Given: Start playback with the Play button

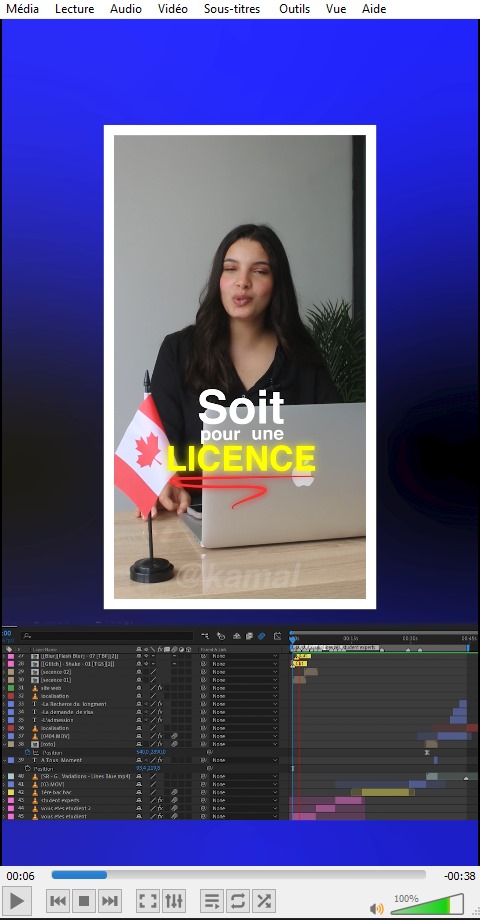Looking at the screenshot, I should click(x=18, y=901).
